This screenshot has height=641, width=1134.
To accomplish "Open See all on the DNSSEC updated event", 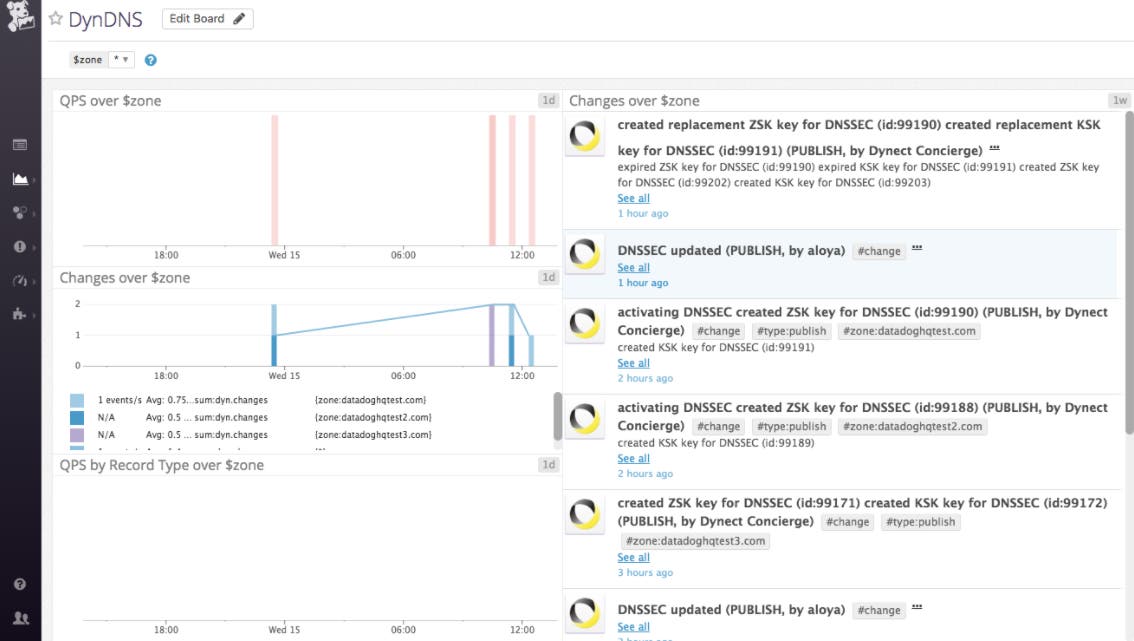I will pos(633,267).
